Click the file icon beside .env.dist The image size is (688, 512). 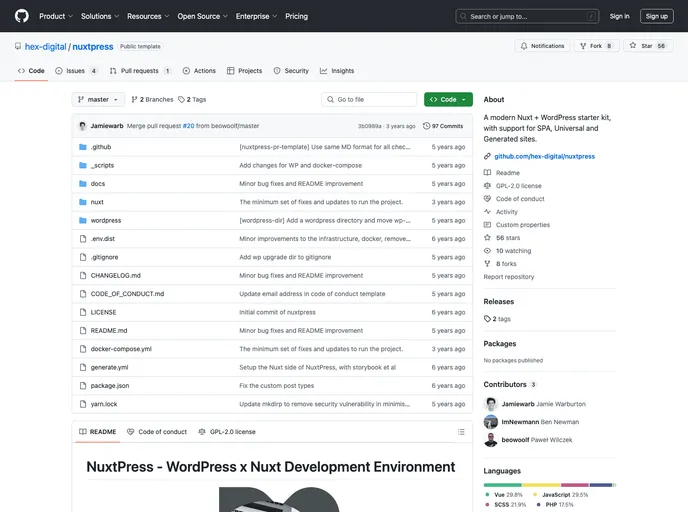click(x=82, y=239)
